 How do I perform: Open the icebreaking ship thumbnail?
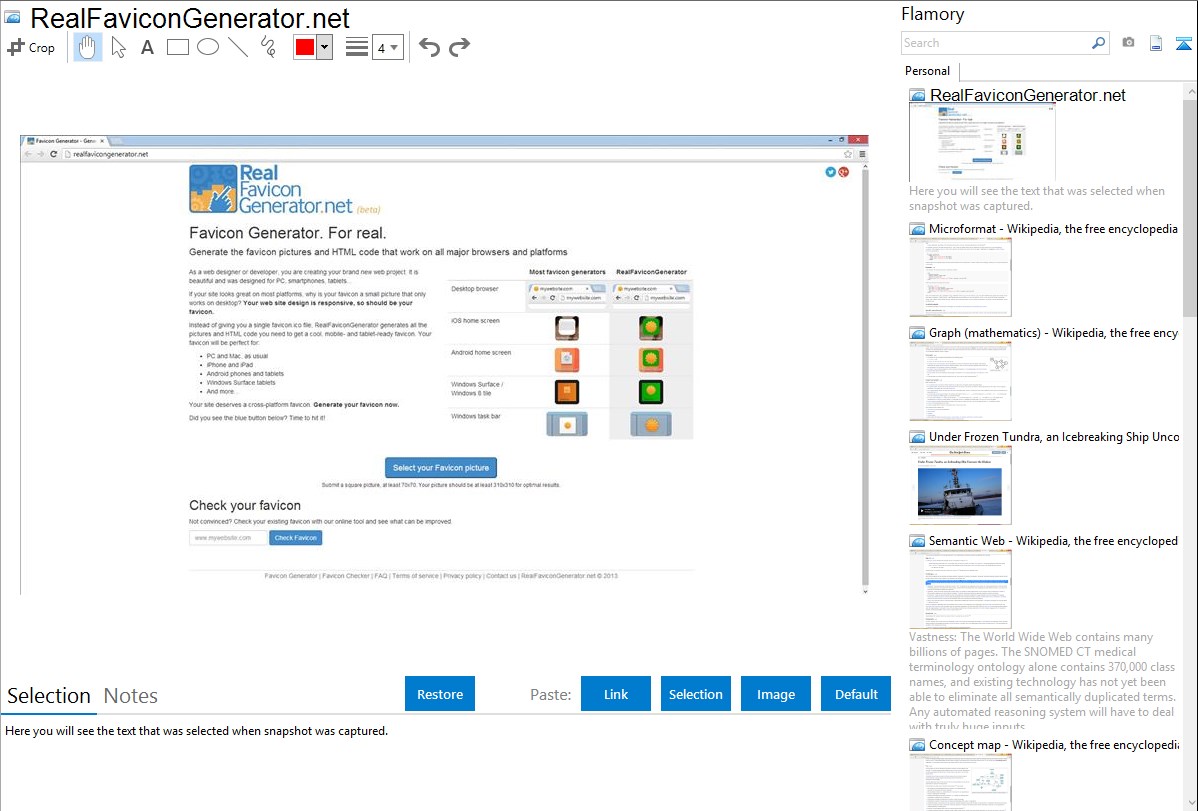[x=960, y=485]
